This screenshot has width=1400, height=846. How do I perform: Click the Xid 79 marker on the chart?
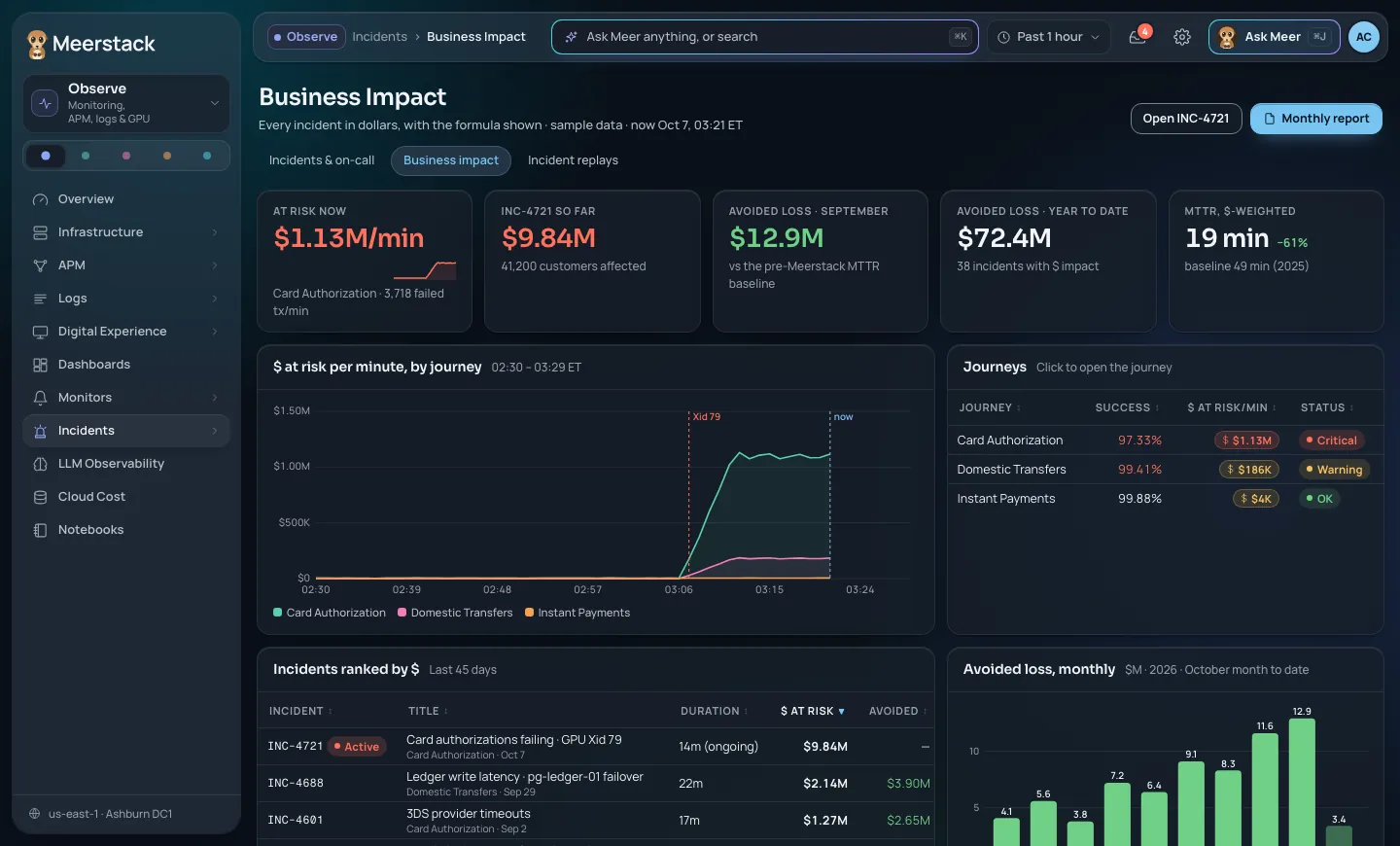tap(707, 417)
